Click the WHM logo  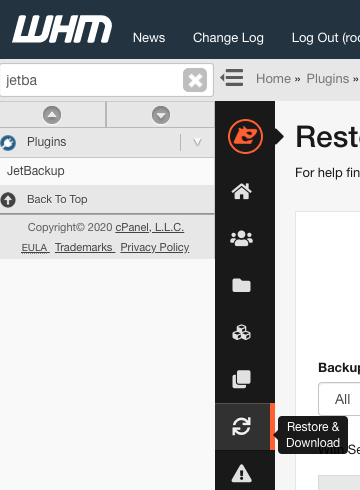[62, 29]
